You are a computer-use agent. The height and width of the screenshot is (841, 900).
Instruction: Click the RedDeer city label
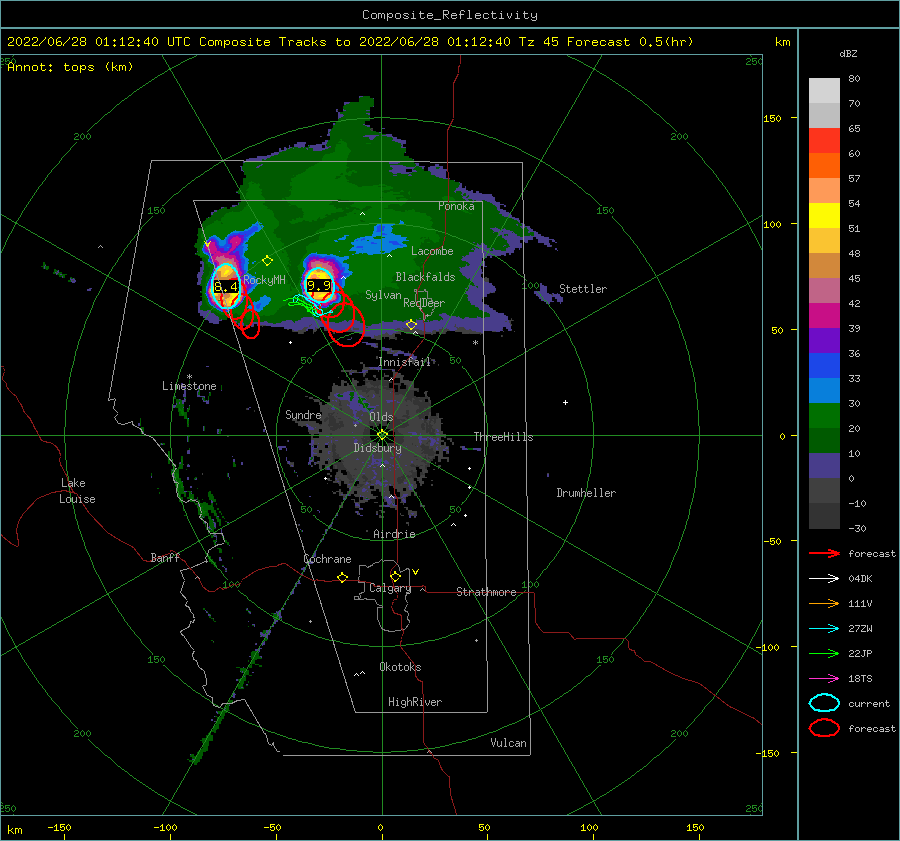(424, 303)
